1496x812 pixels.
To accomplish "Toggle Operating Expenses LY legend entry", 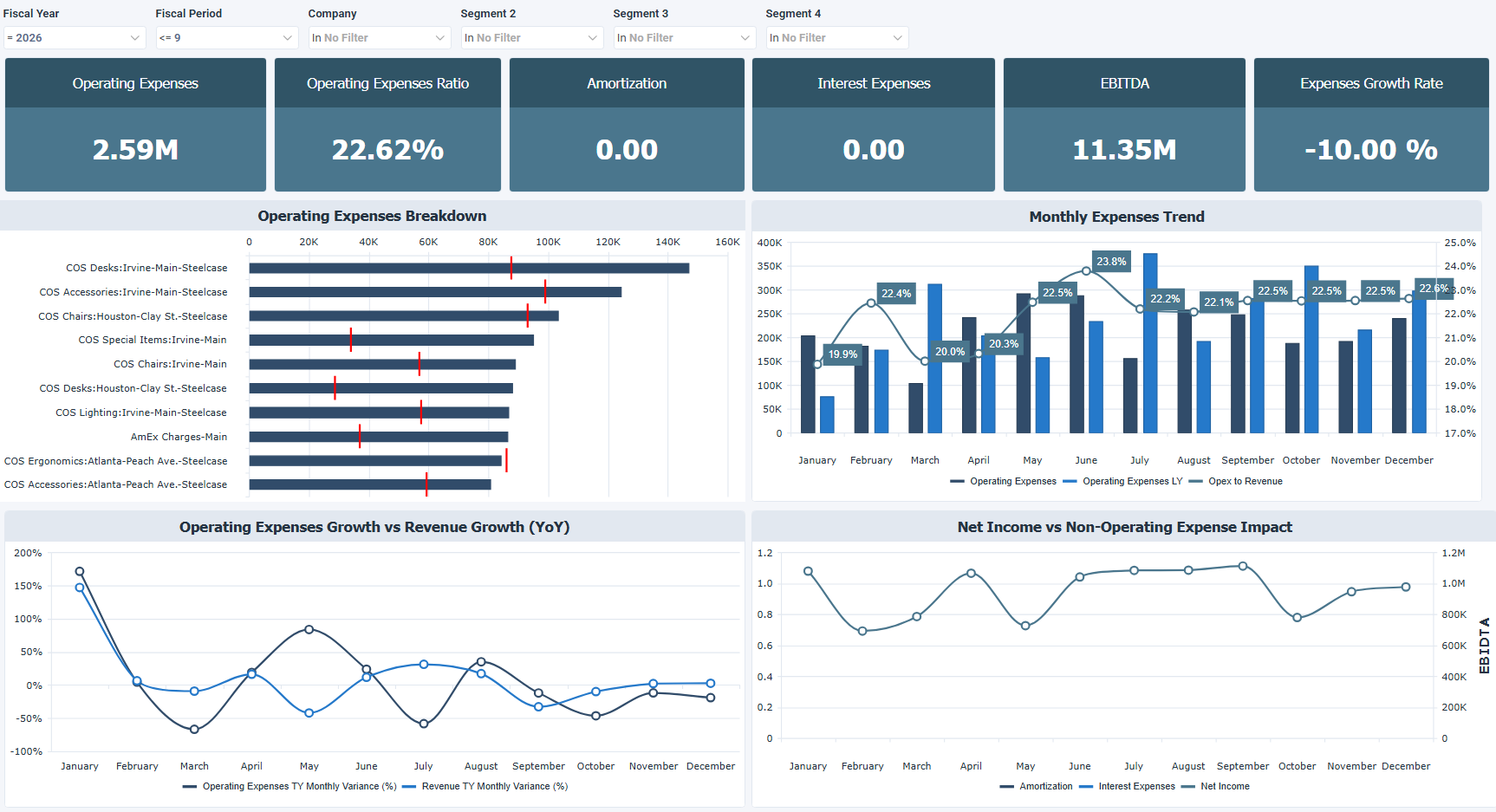I will 1122,481.
